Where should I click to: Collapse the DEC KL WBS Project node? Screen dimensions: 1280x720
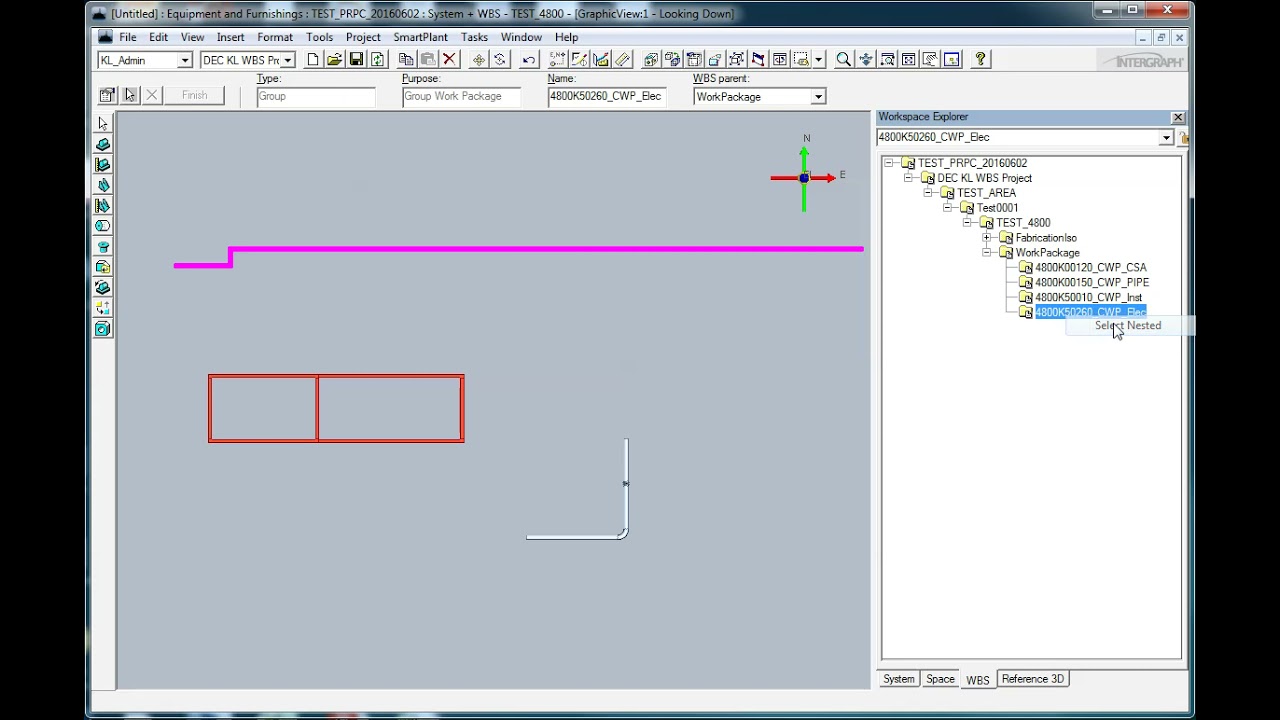(908, 178)
